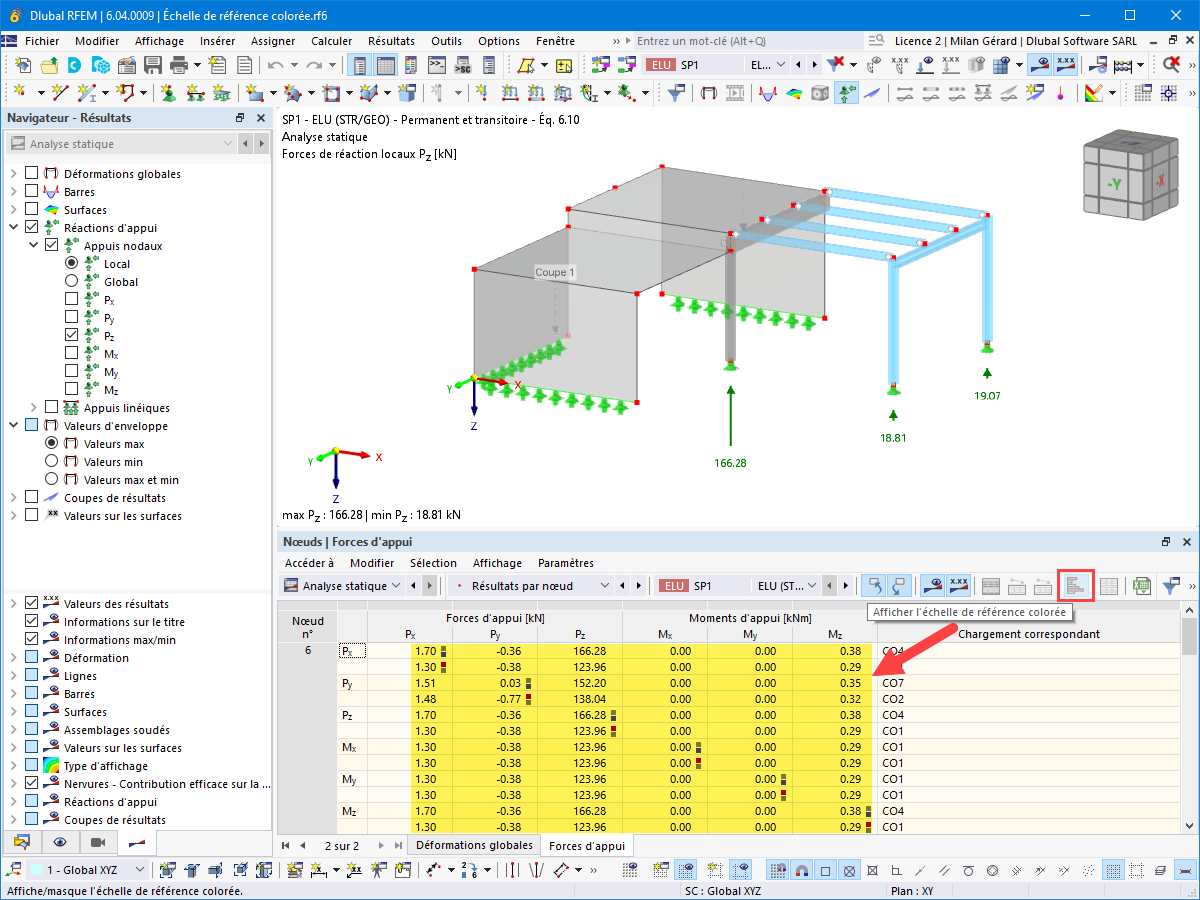
Task: Switch to Déformations globales tab
Action: click(x=474, y=845)
